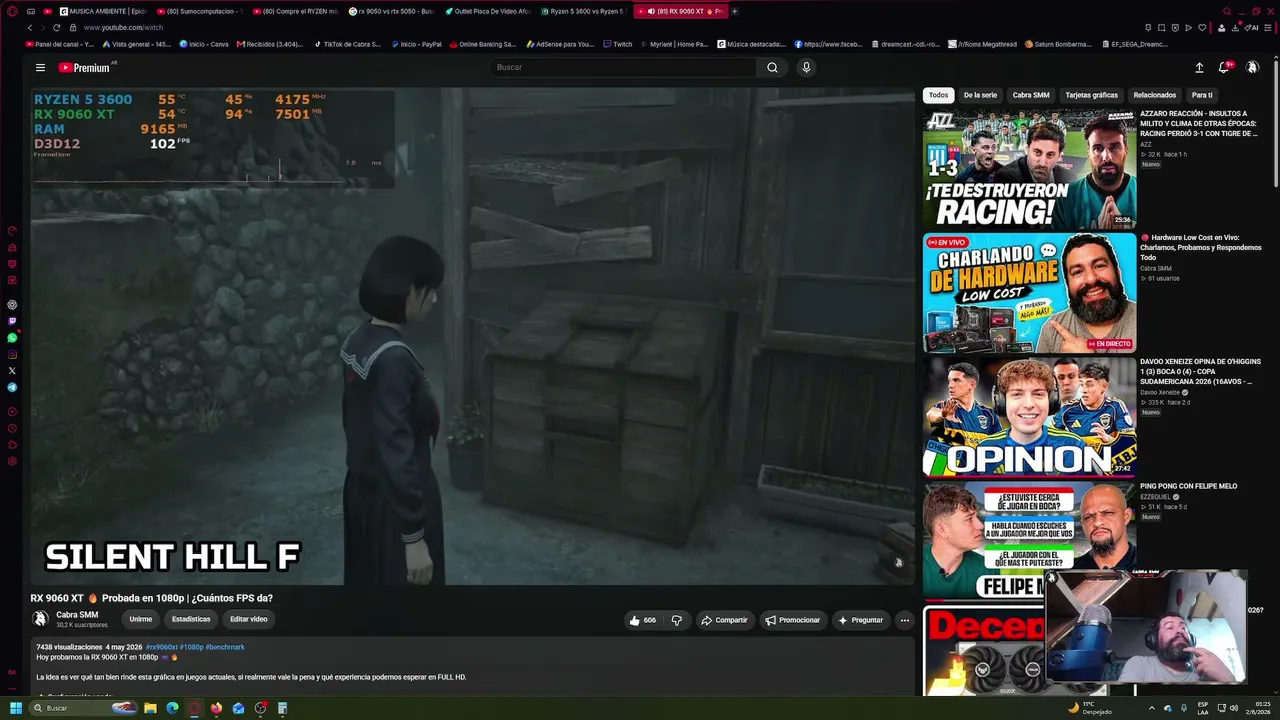Select the 'De la serie' chip
1280x720 pixels.
tap(980, 95)
